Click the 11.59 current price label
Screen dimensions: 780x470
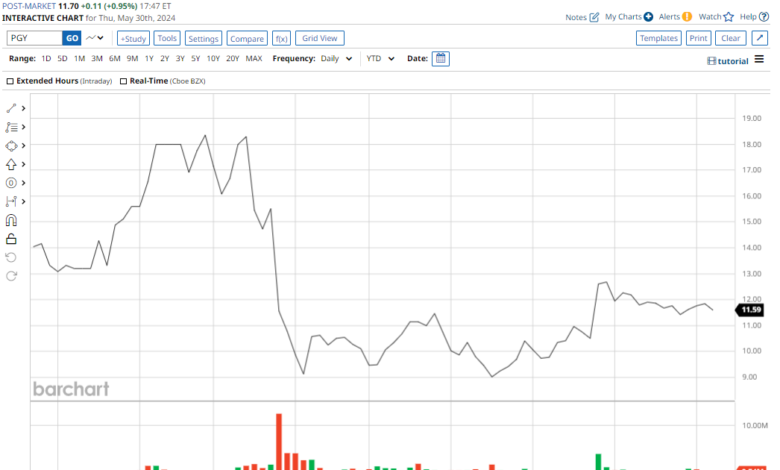click(x=750, y=310)
